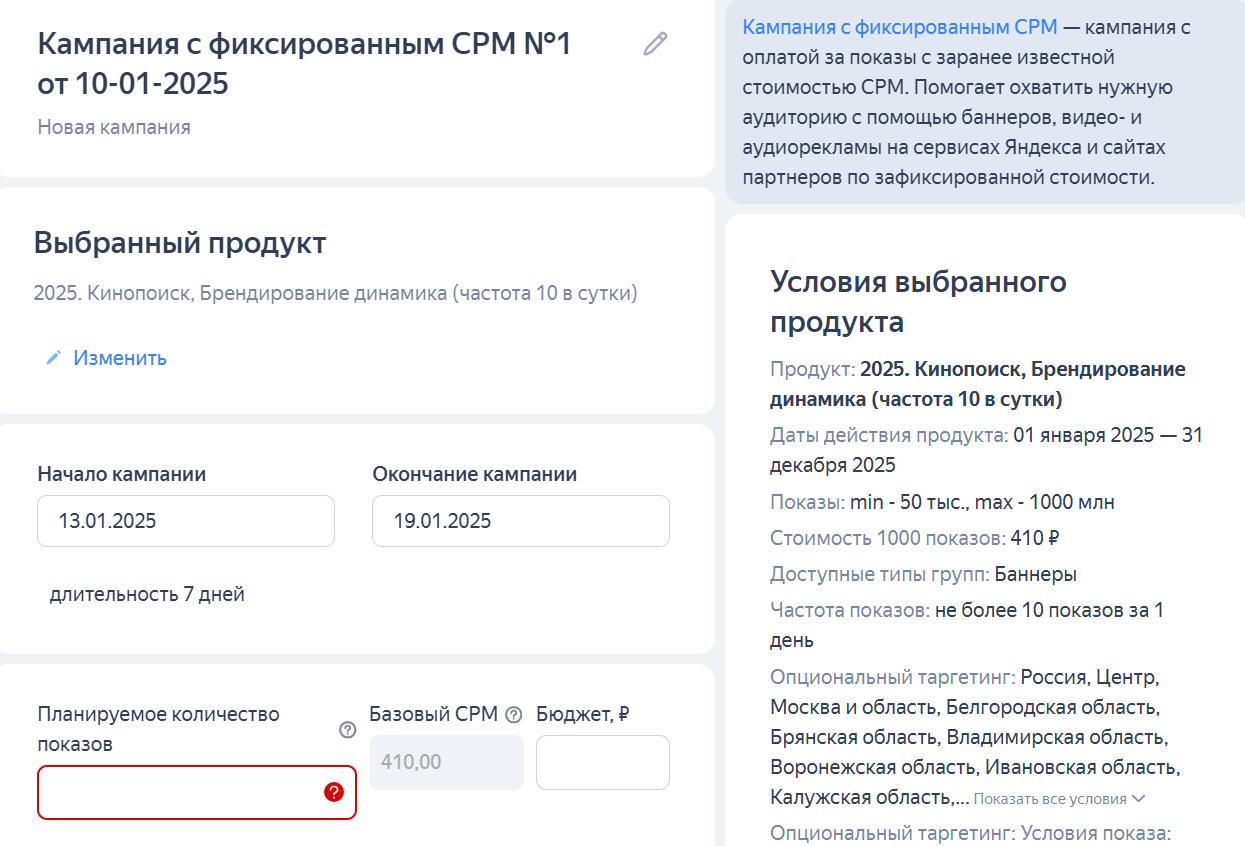
Task: Click the Частота показов line
Action: coord(967,625)
